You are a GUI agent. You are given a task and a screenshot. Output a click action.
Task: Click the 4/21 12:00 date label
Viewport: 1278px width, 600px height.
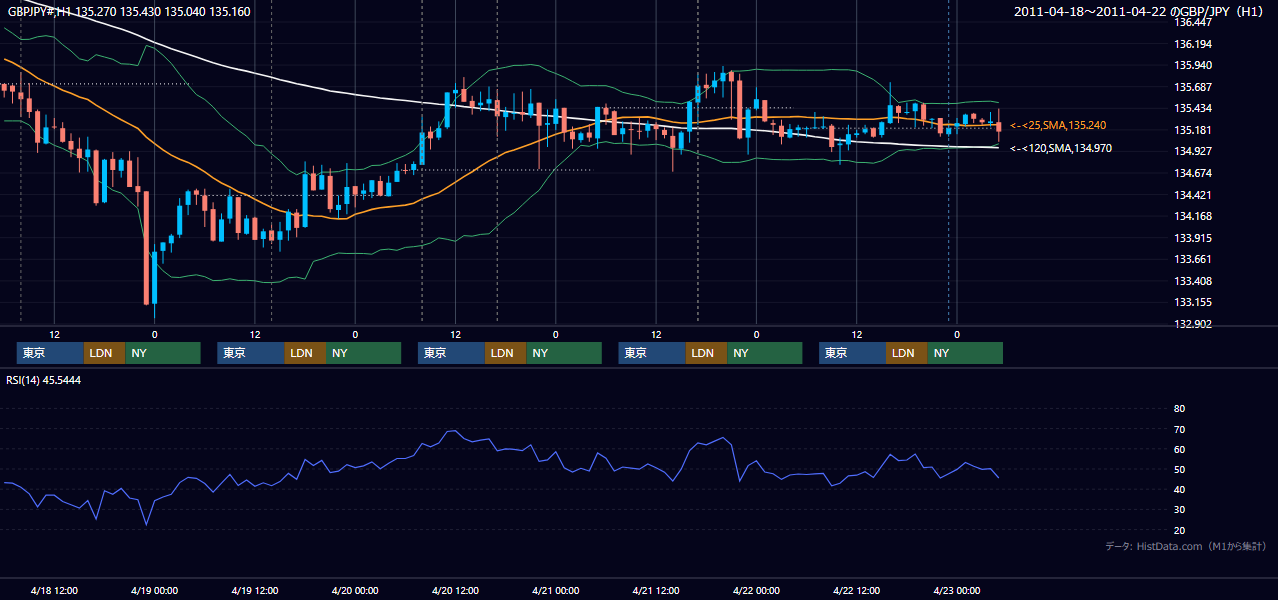(655, 590)
